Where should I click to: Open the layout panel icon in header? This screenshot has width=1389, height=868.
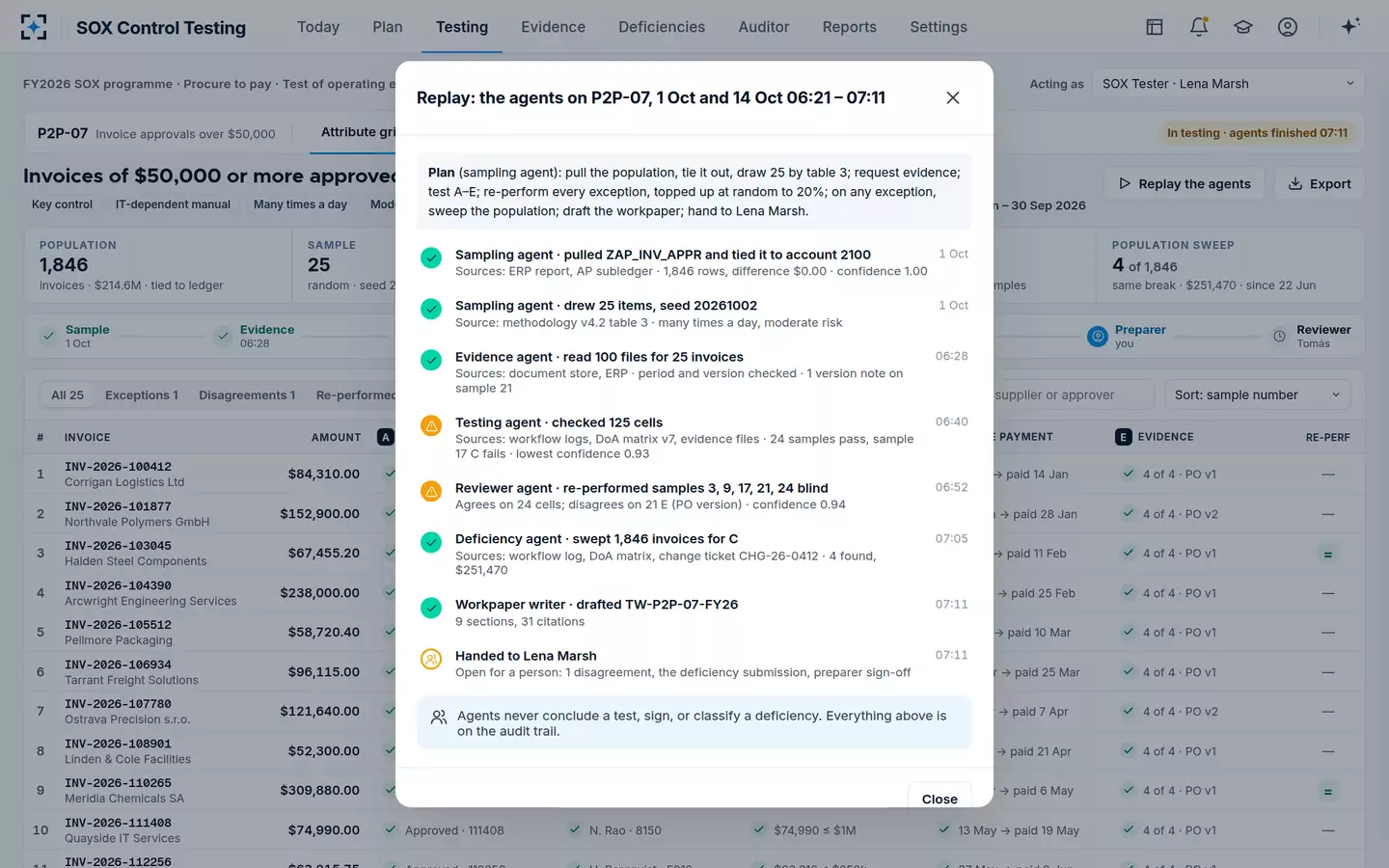click(x=1154, y=27)
